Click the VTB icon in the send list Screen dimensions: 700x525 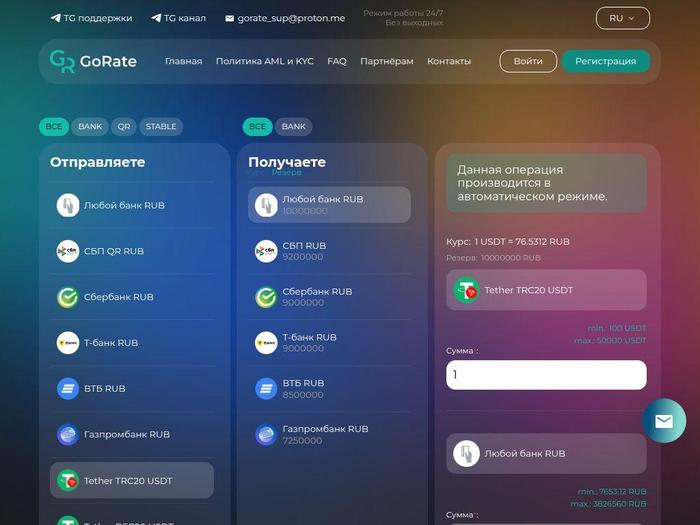click(x=68, y=389)
